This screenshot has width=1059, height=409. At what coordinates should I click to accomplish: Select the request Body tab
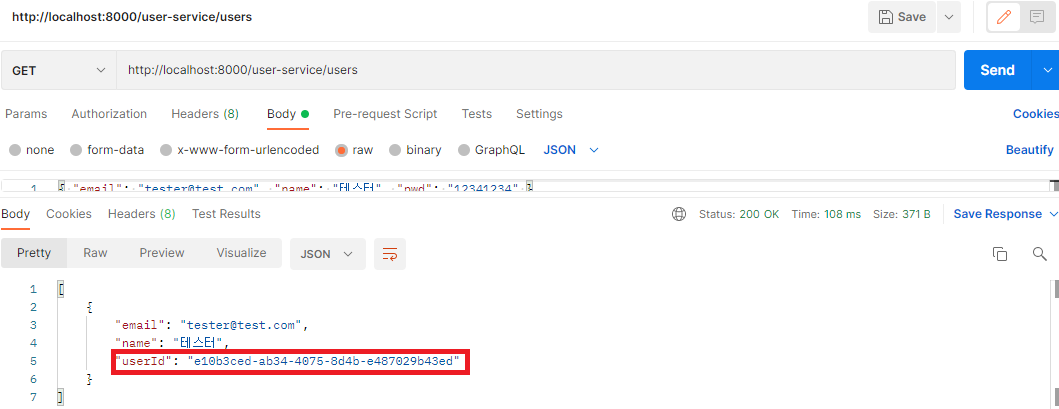288,114
